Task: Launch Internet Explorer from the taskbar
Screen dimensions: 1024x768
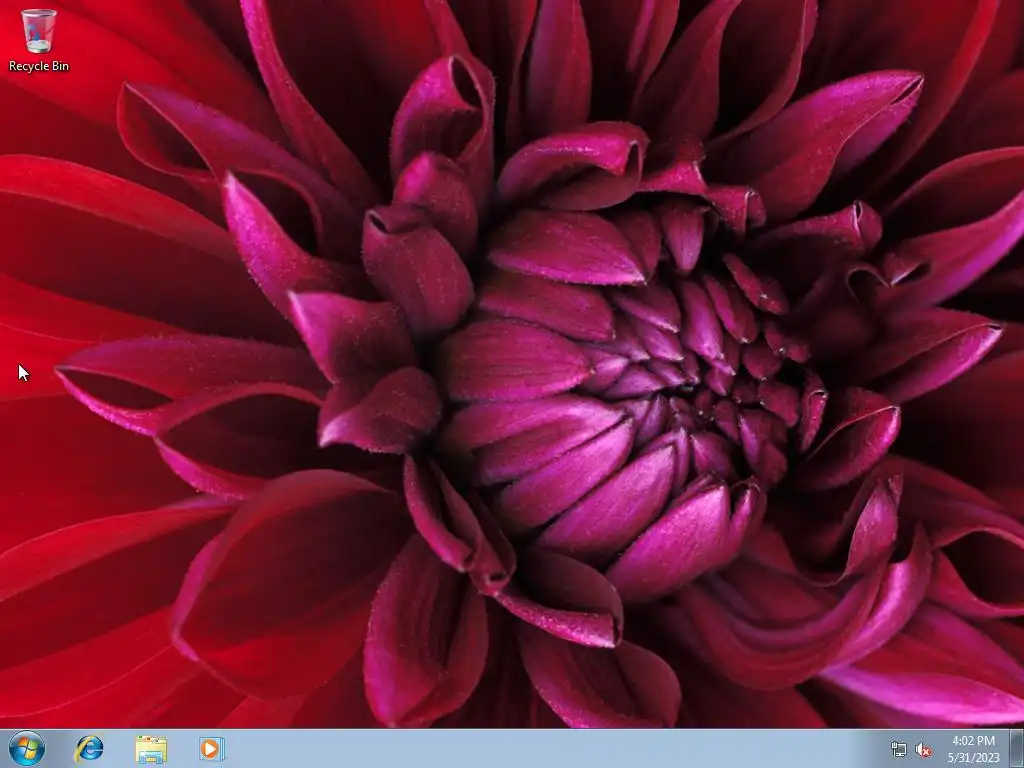Action: coord(89,748)
